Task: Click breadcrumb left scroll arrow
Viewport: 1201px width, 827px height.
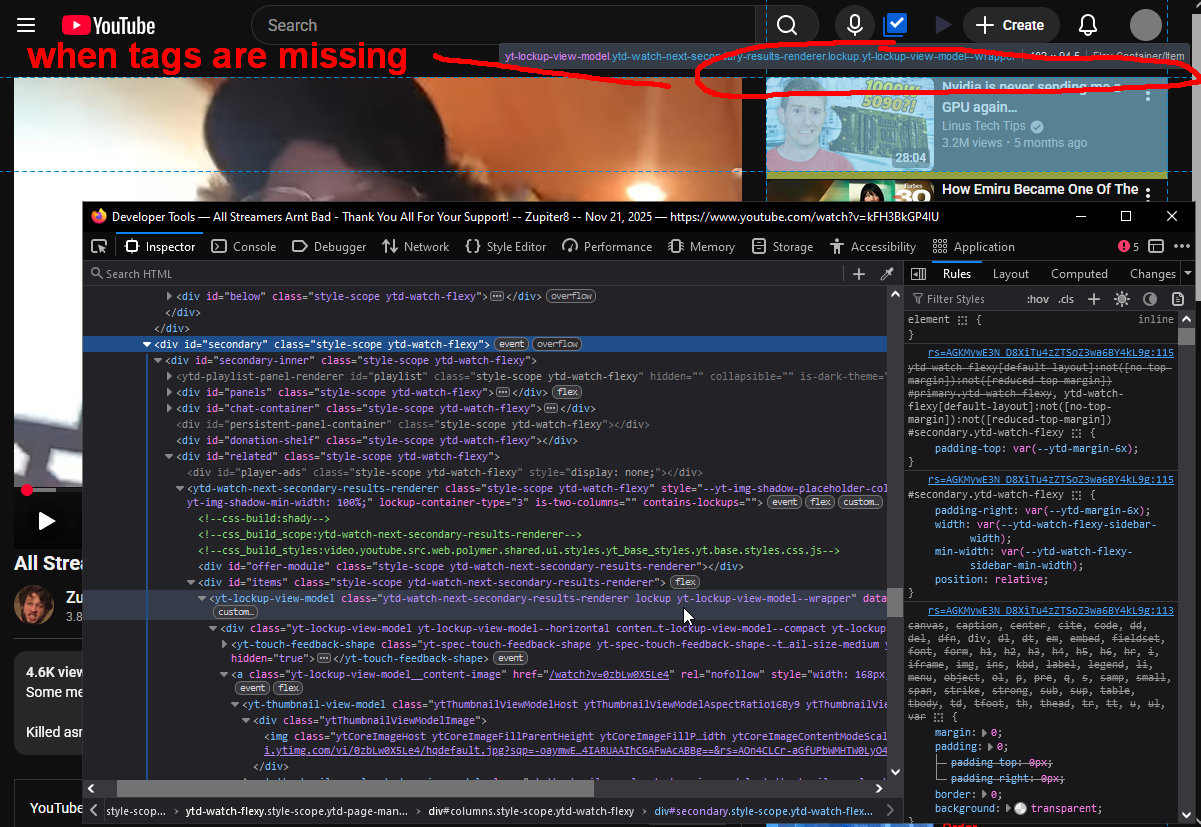Action: pos(93,811)
